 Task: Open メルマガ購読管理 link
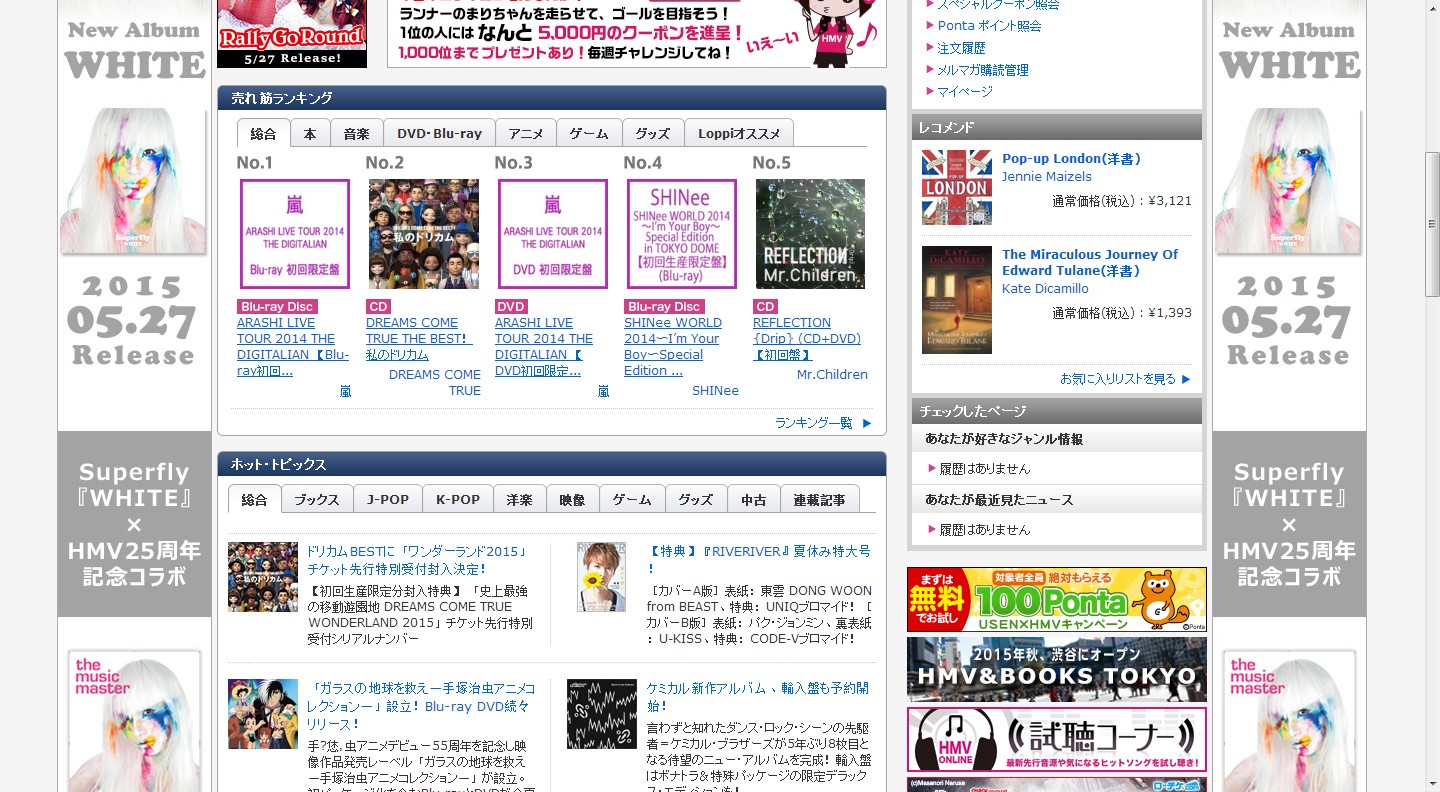pos(983,70)
